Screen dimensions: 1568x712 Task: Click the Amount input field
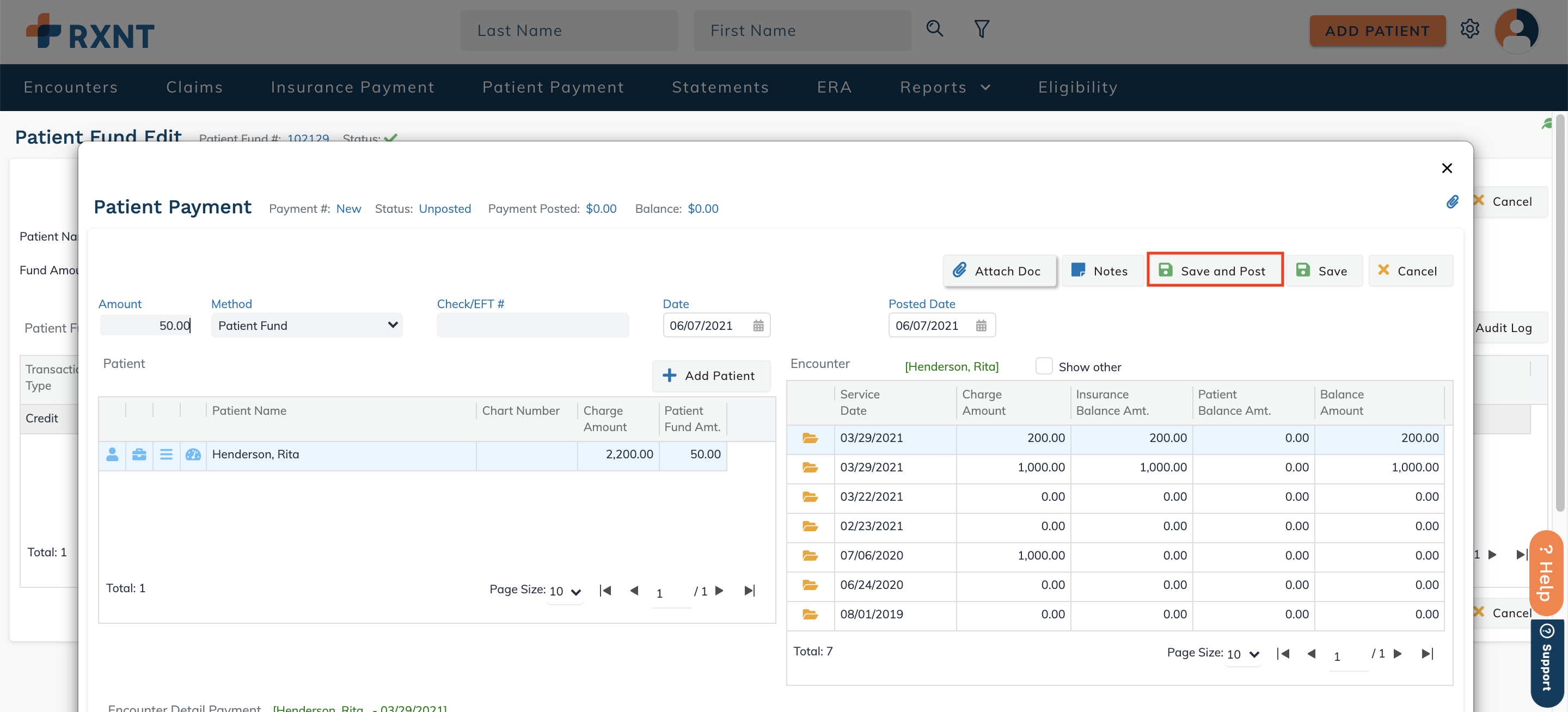[146, 326]
